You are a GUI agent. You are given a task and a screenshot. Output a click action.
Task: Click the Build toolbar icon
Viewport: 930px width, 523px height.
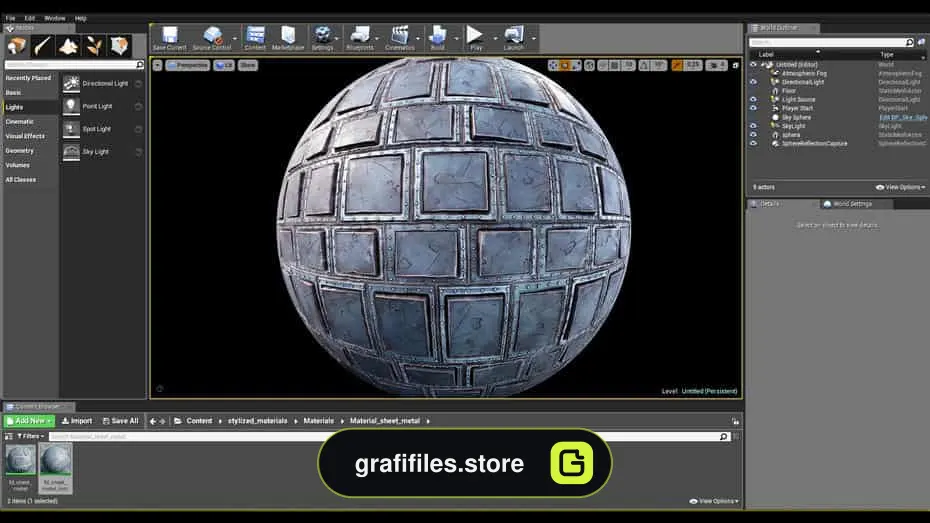click(x=438, y=38)
